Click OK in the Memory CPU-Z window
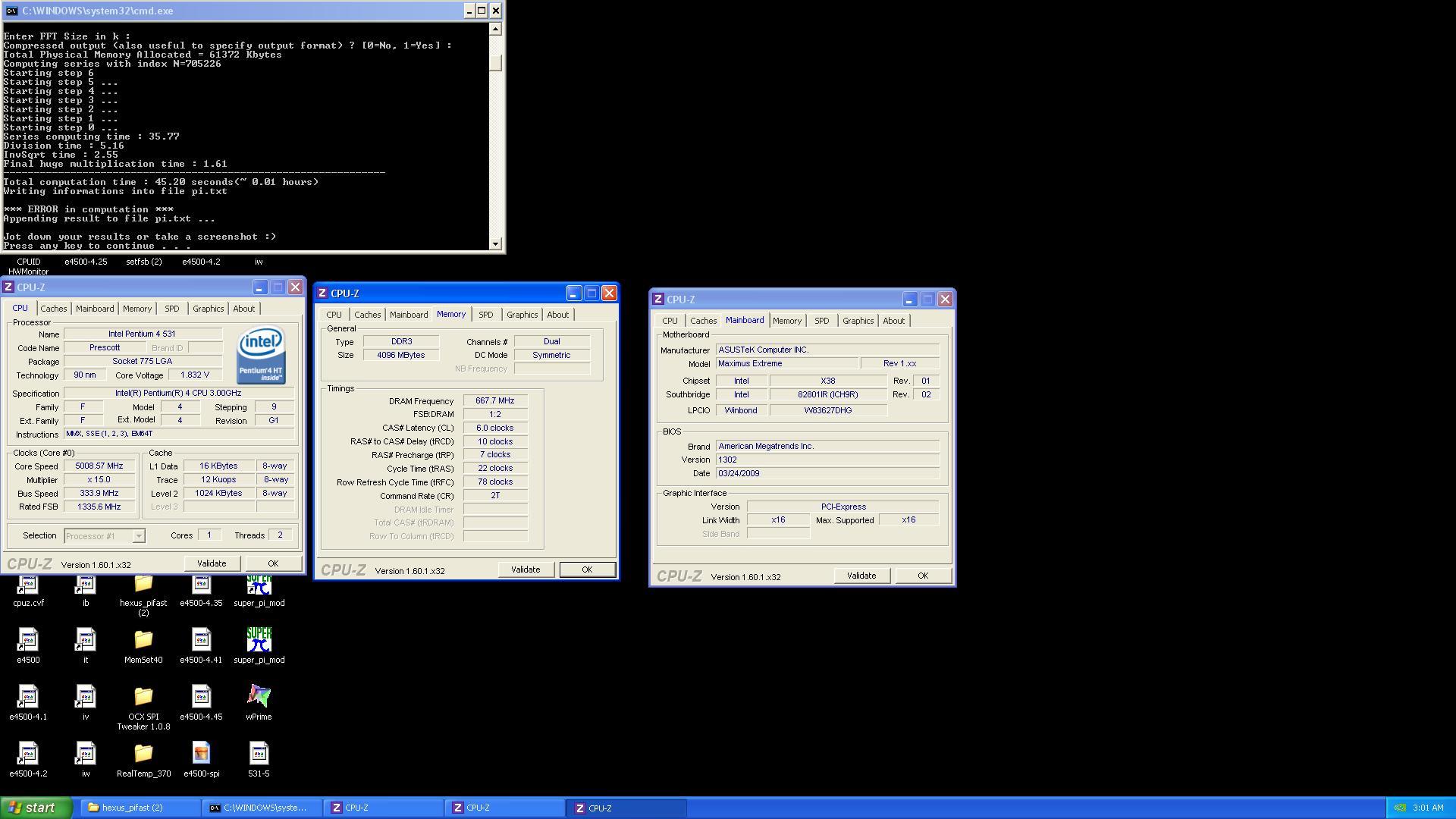1456x819 pixels. (x=587, y=570)
